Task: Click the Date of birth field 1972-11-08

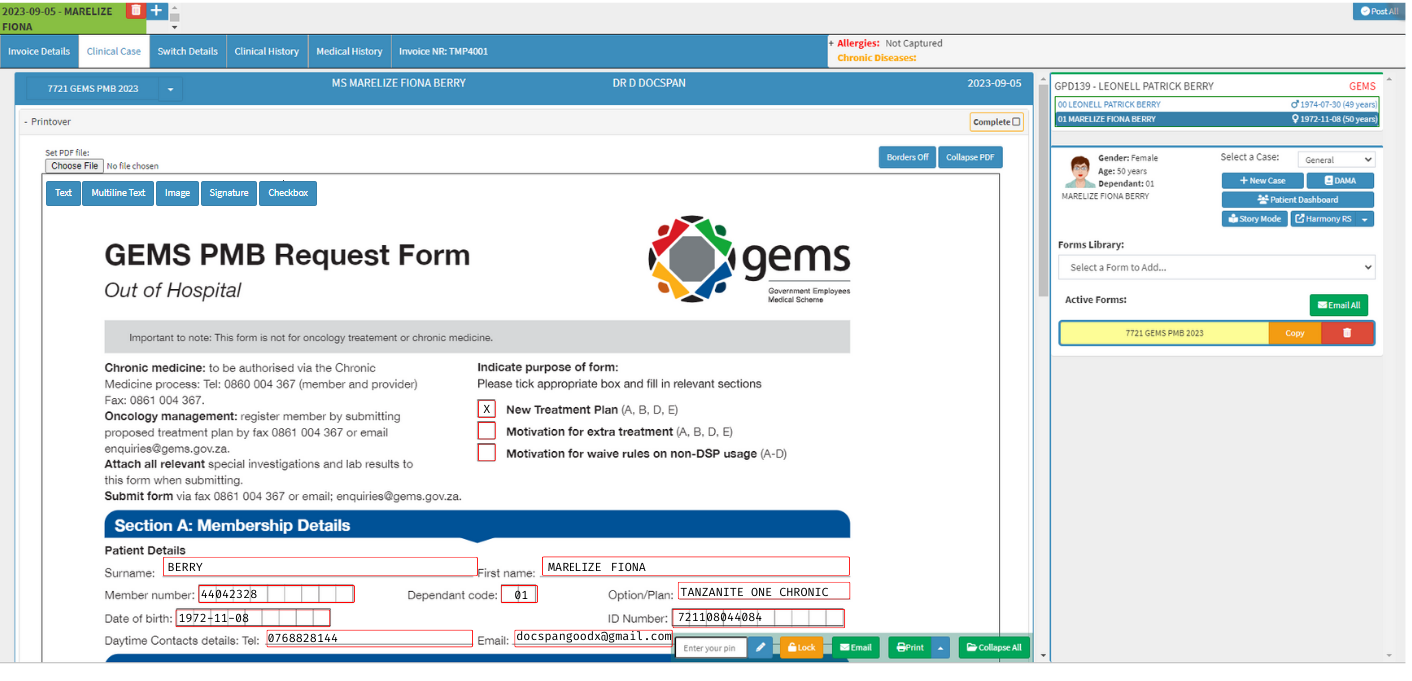Action: pyautogui.click(x=253, y=618)
